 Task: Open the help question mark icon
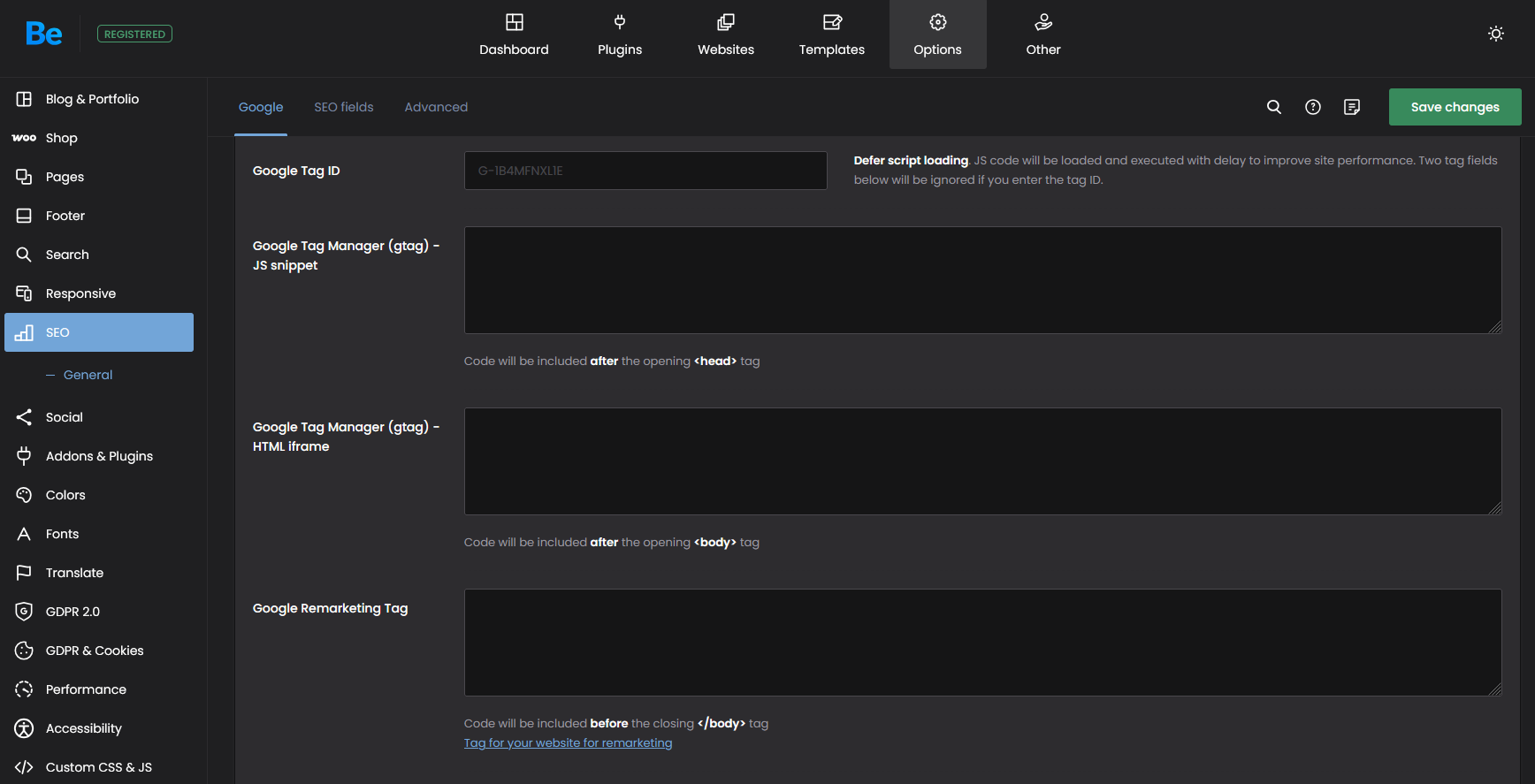[1312, 107]
